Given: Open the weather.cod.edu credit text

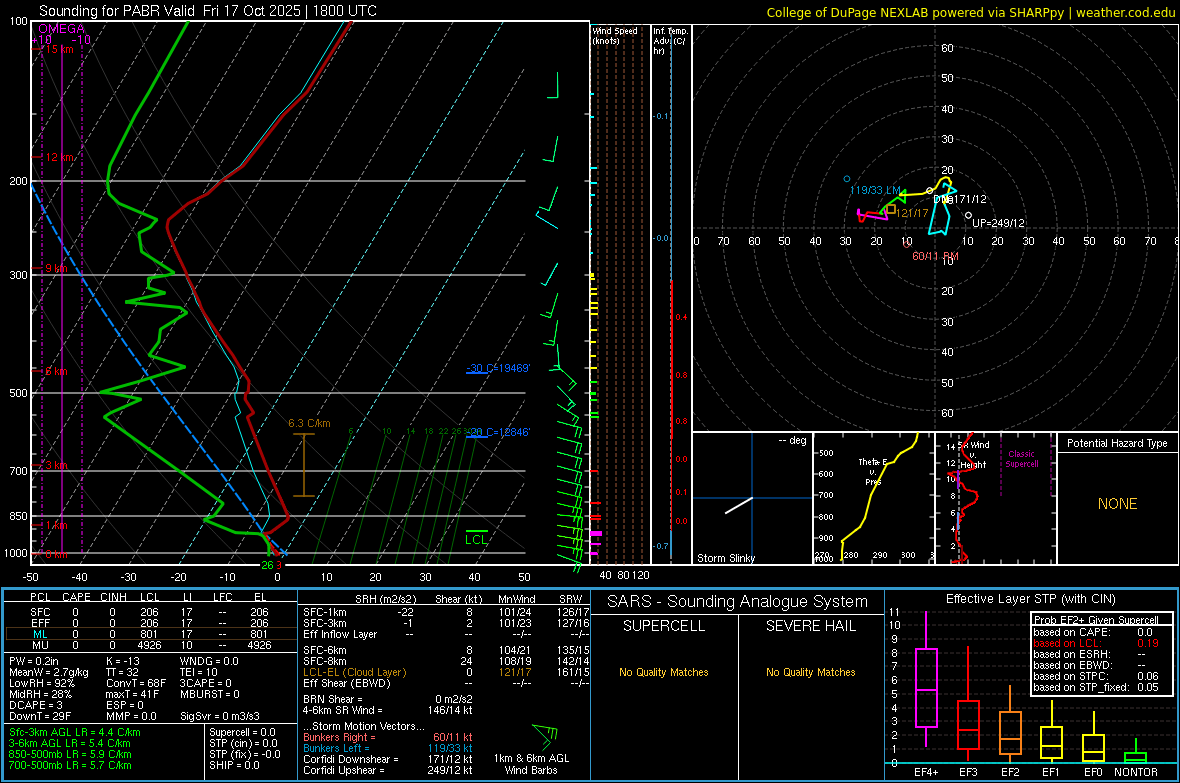Looking at the screenshot, I should pyautogui.click(x=971, y=12).
